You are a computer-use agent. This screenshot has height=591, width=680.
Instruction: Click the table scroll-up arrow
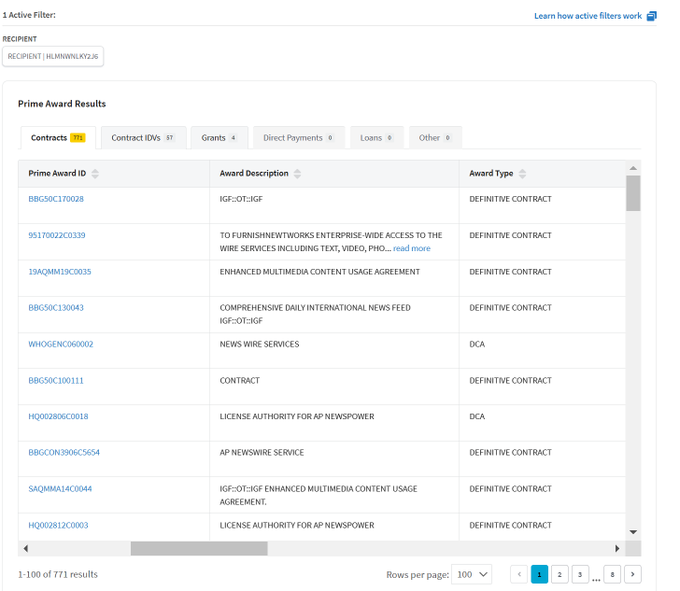click(633, 168)
